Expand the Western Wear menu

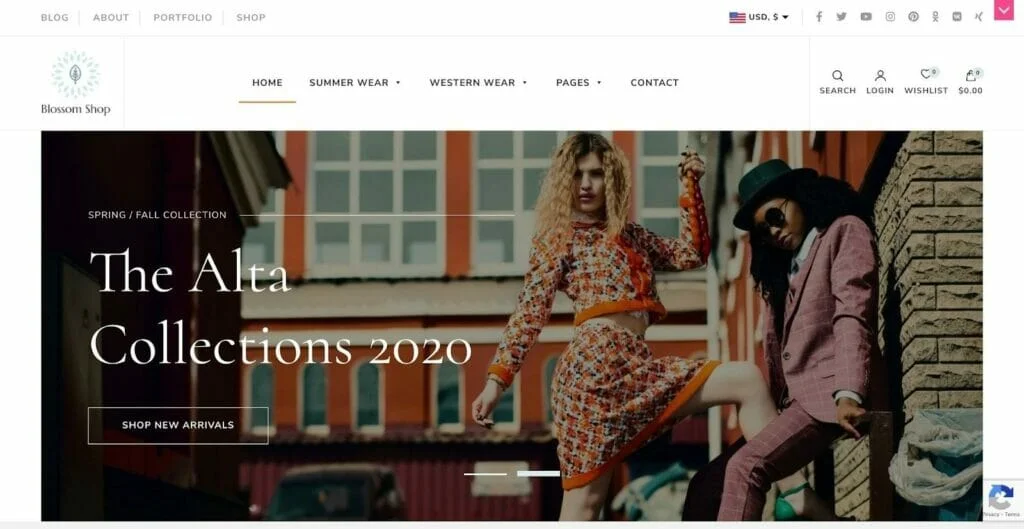(478, 82)
